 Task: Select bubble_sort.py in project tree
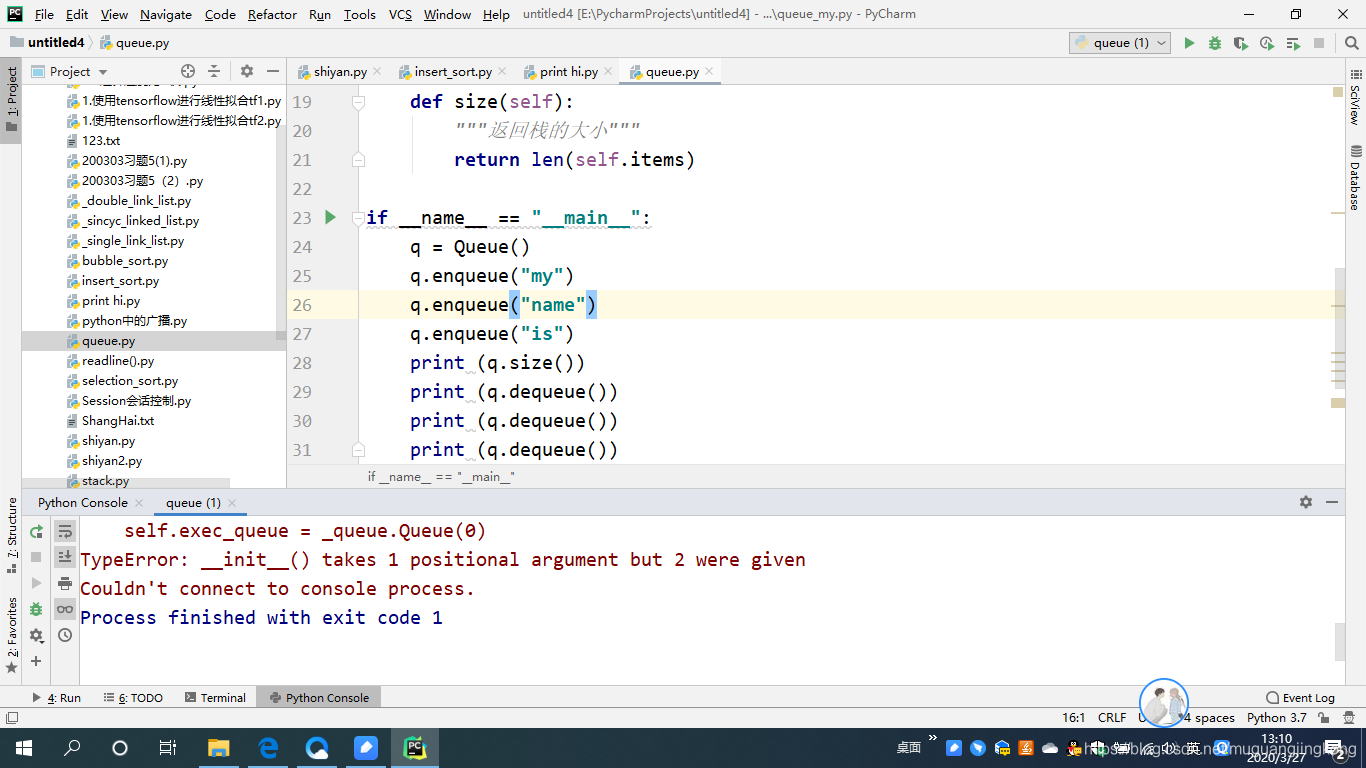pyautogui.click(x=125, y=260)
